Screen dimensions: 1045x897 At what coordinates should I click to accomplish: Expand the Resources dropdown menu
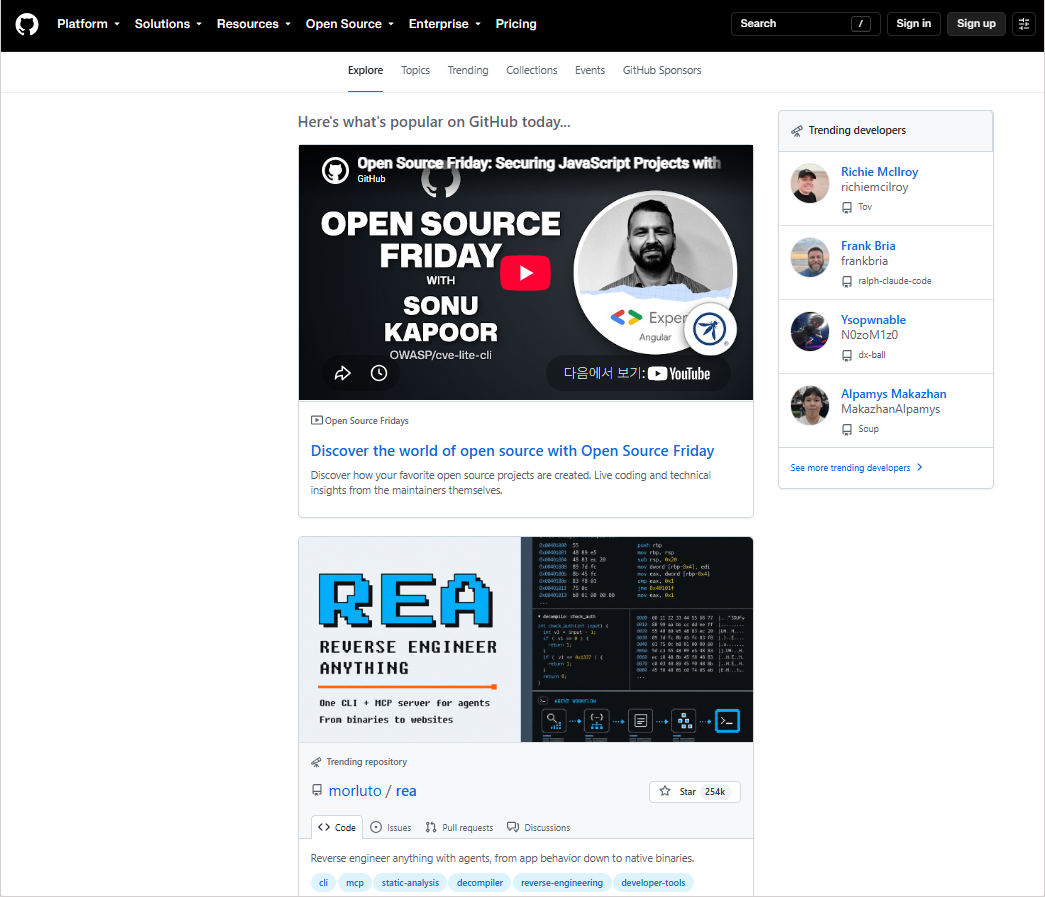pyautogui.click(x=254, y=24)
